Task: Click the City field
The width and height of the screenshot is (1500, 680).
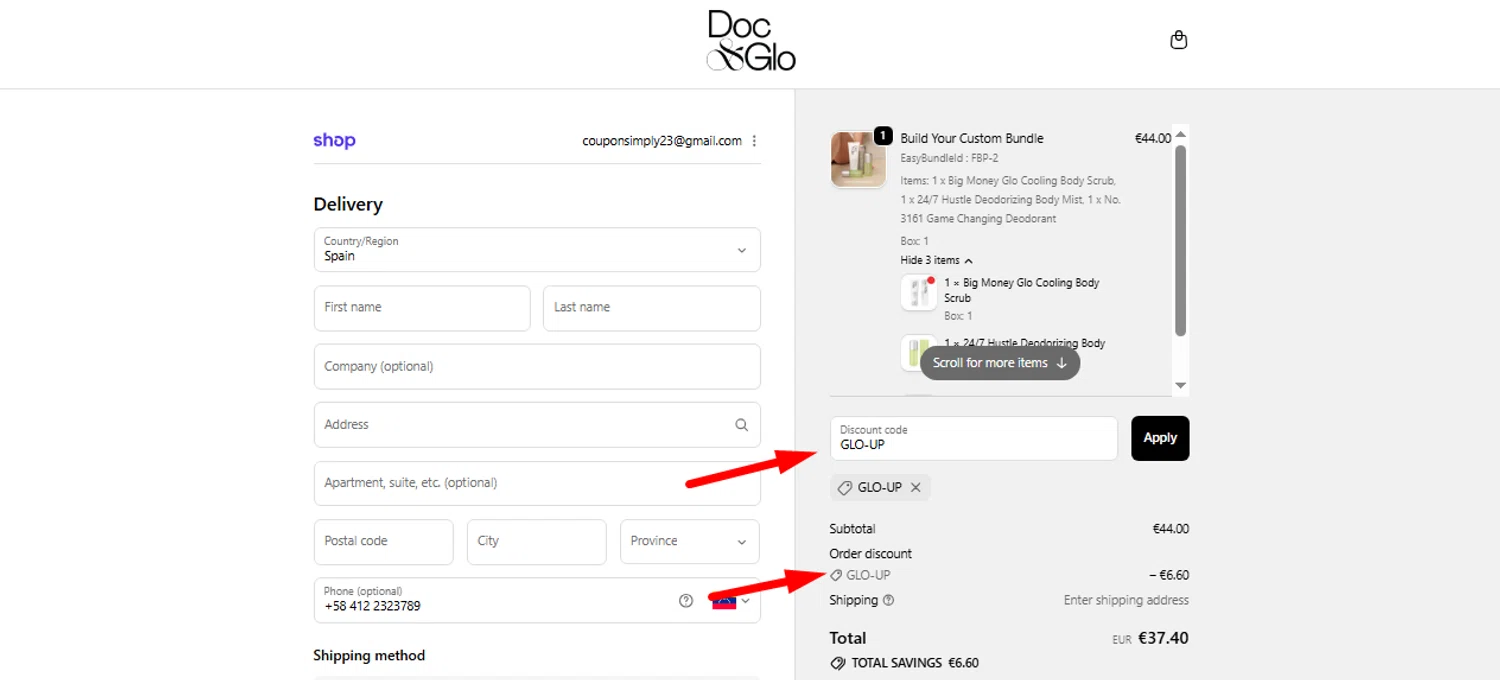Action: (537, 542)
